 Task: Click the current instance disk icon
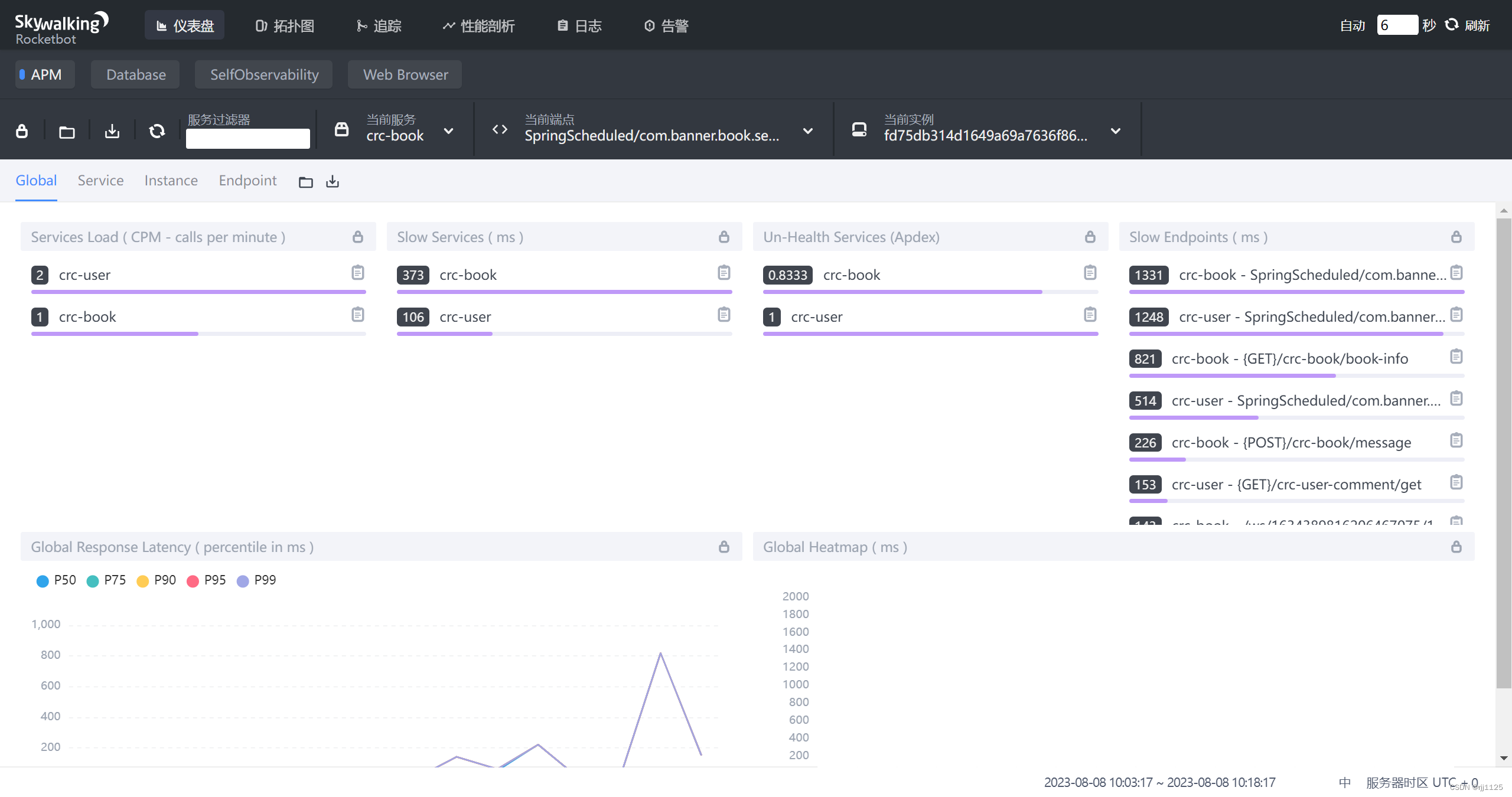[x=859, y=129]
